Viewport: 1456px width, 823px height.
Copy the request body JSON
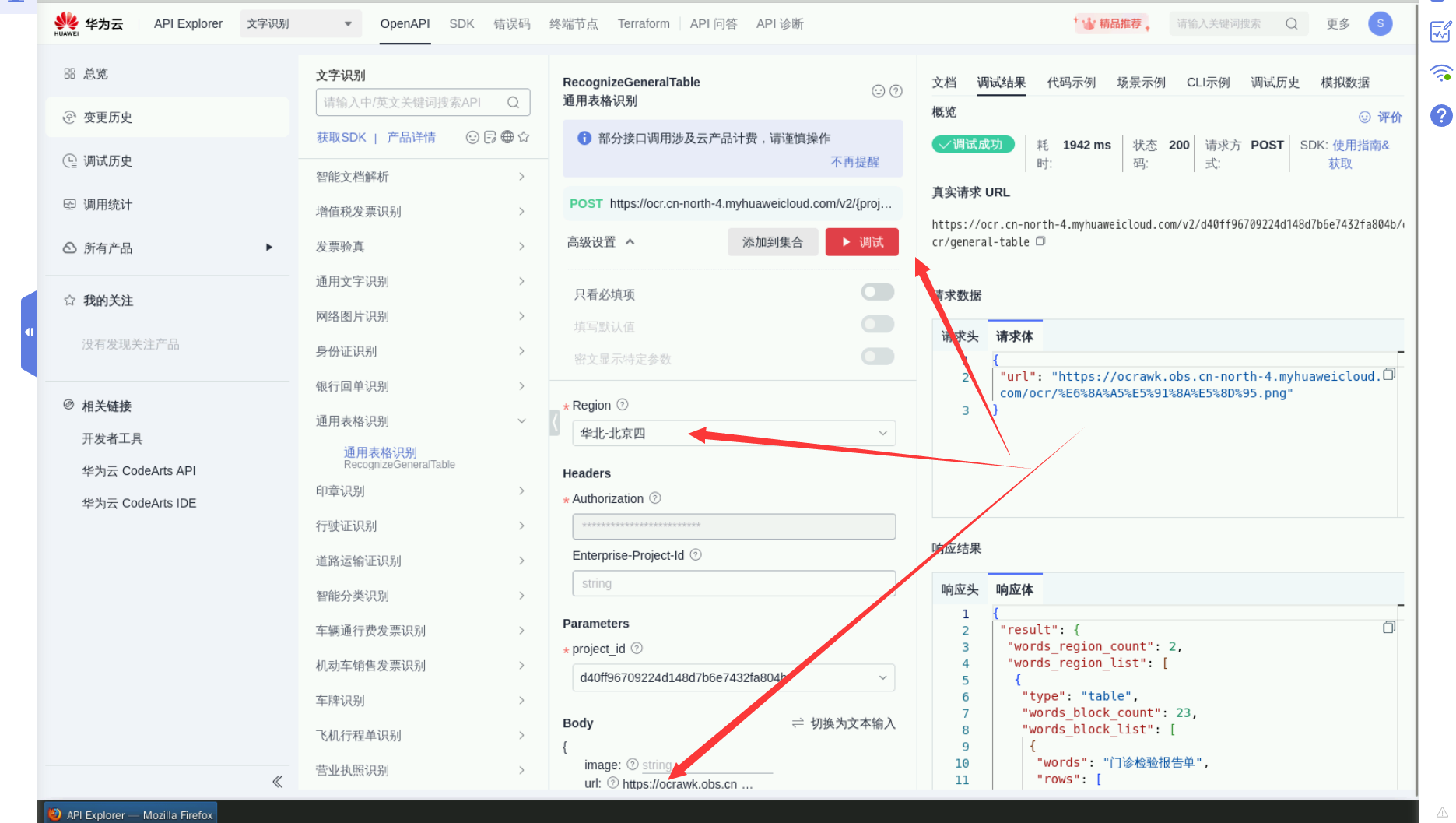[1388, 375]
